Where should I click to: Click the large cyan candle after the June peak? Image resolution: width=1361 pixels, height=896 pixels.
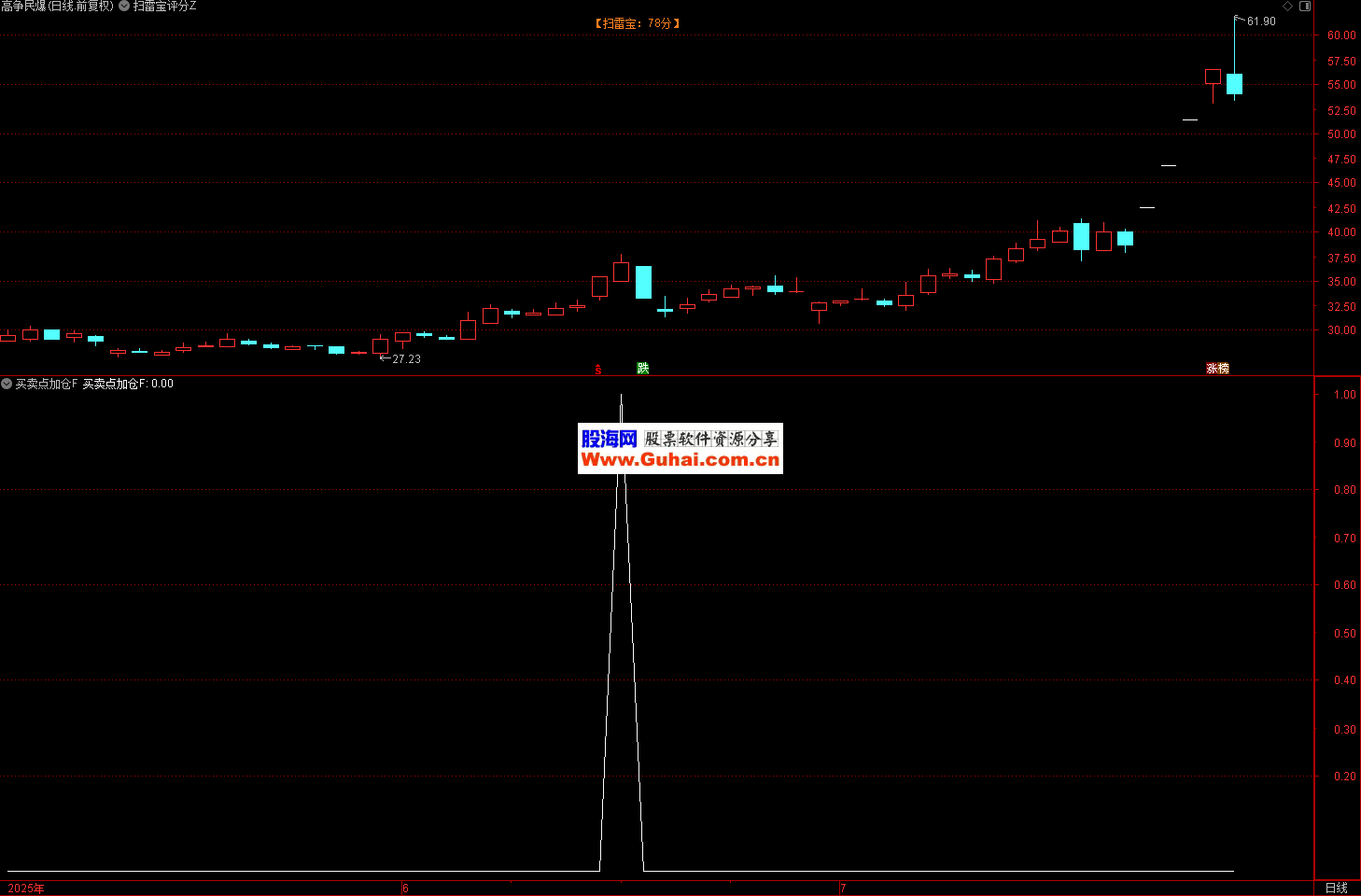[643, 282]
